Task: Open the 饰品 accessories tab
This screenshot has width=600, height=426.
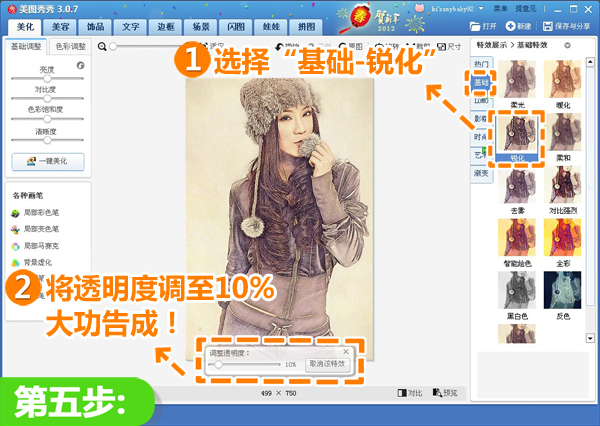Action: pyautogui.click(x=95, y=27)
